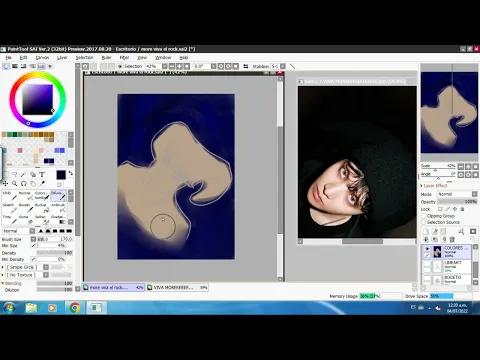The height and width of the screenshot is (360, 480).
Task: Delete the selected layer
Action: coord(452,239)
